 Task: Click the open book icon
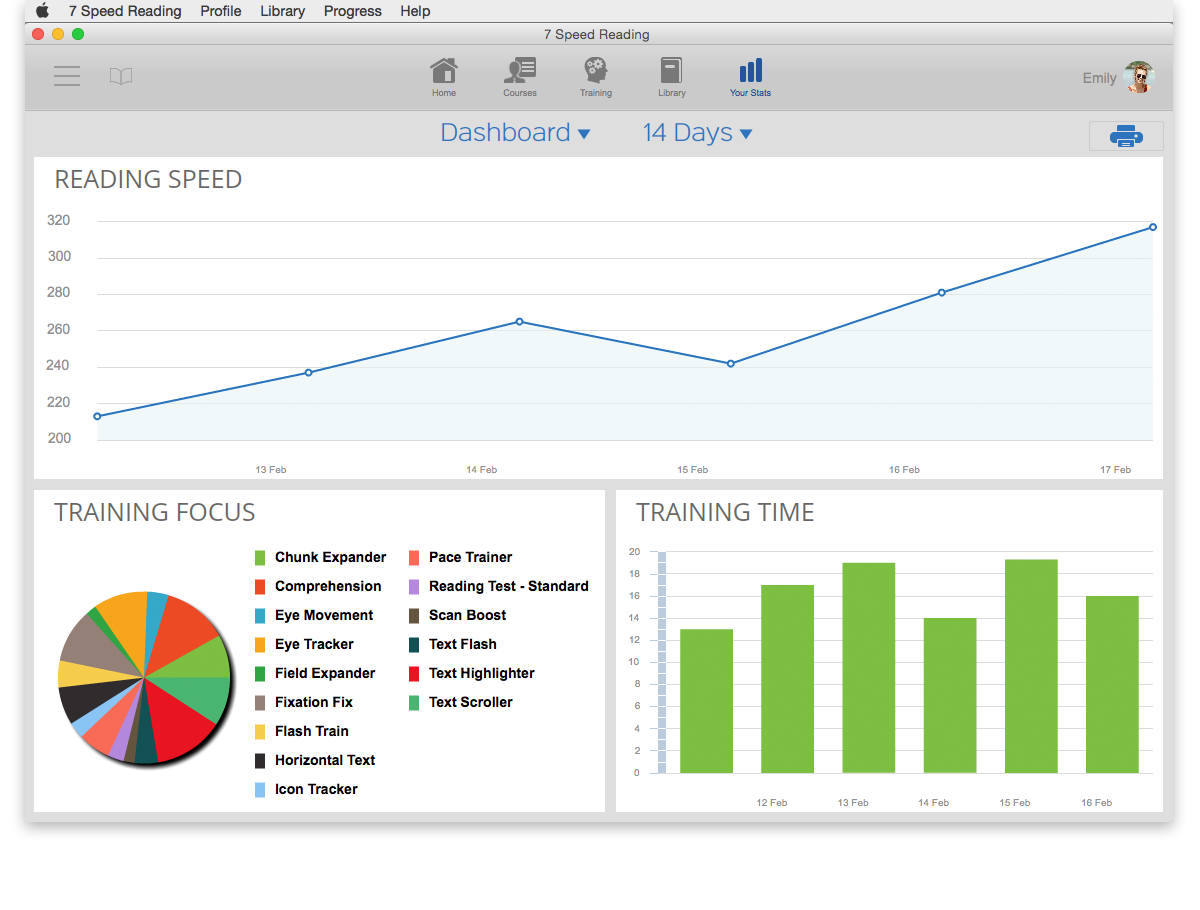tap(121, 76)
